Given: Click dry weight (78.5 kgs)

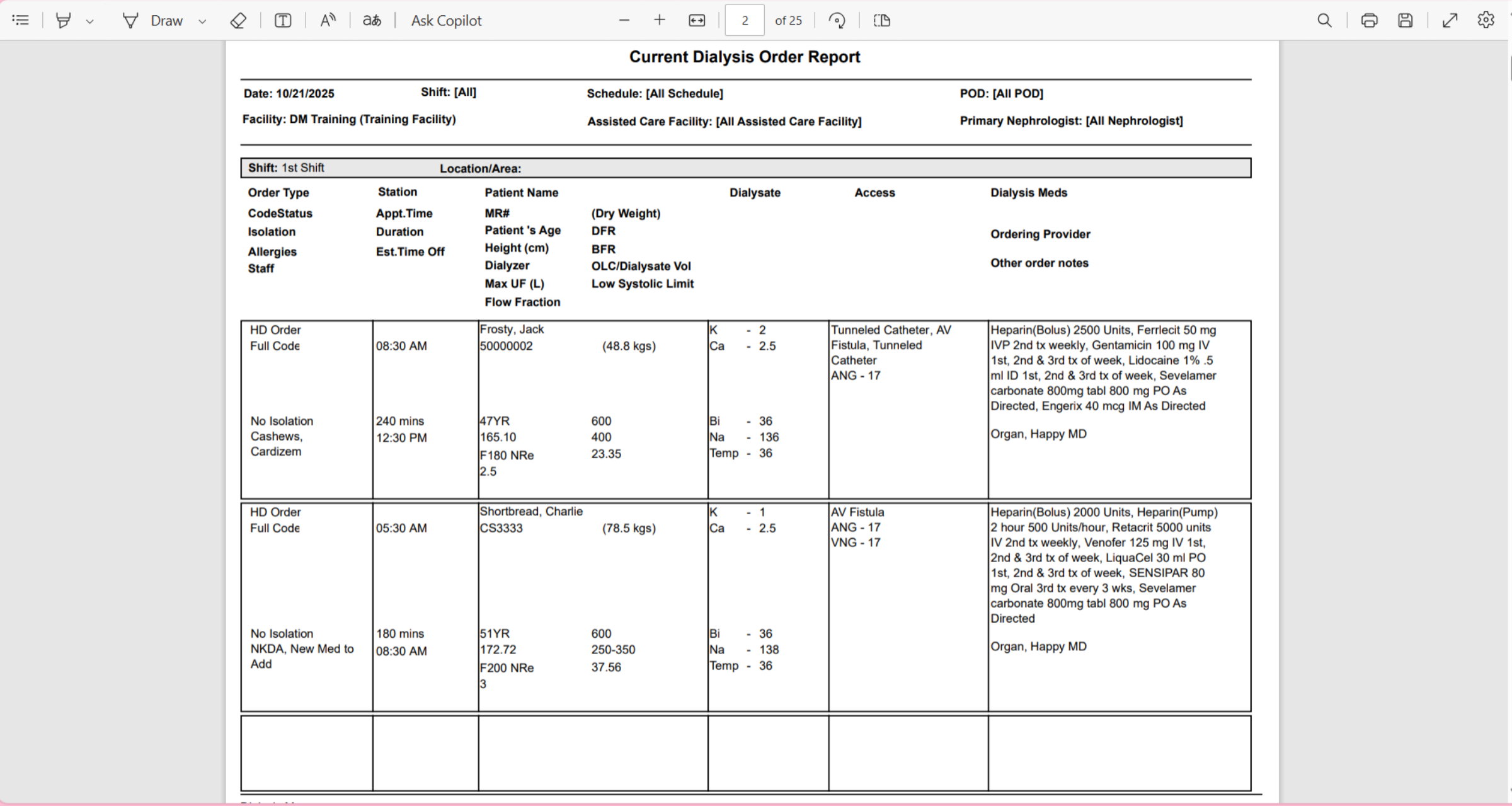Looking at the screenshot, I should (629, 528).
